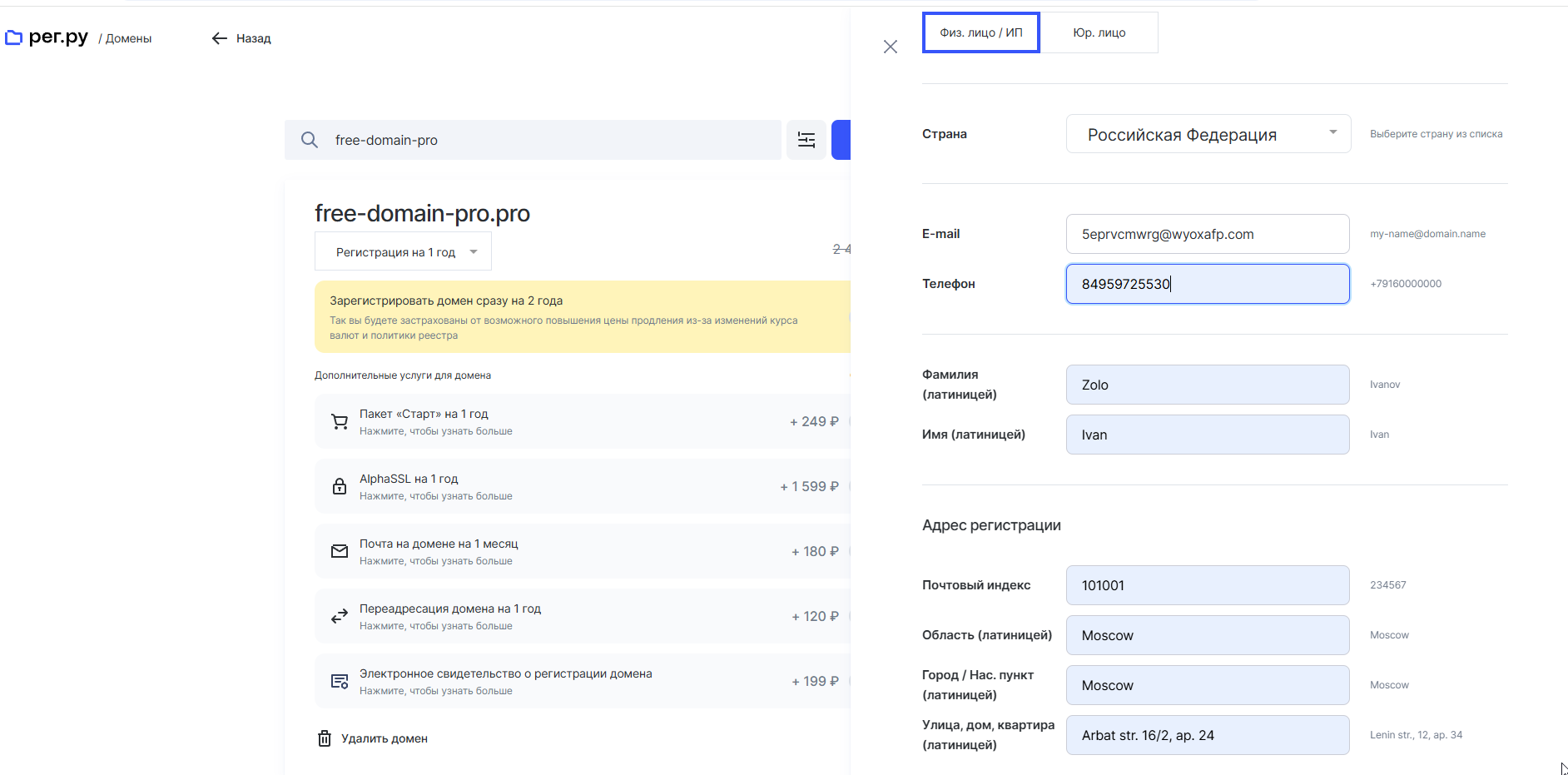The height and width of the screenshot is (775, 1568).
Task: Click the magnifier search icon
Action: point(310,140)
